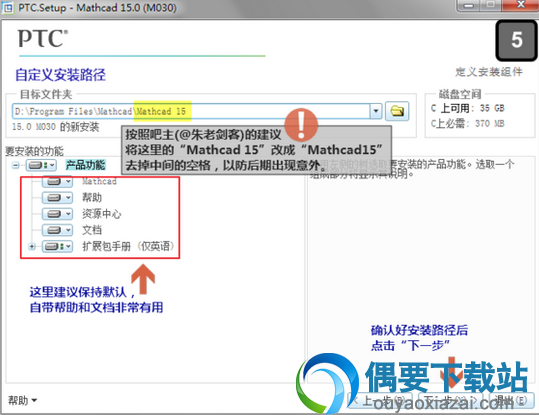Click the 'C上必需: 370 MB' text
The width and height of the screenshot is (539, 415).
point(468,123)
